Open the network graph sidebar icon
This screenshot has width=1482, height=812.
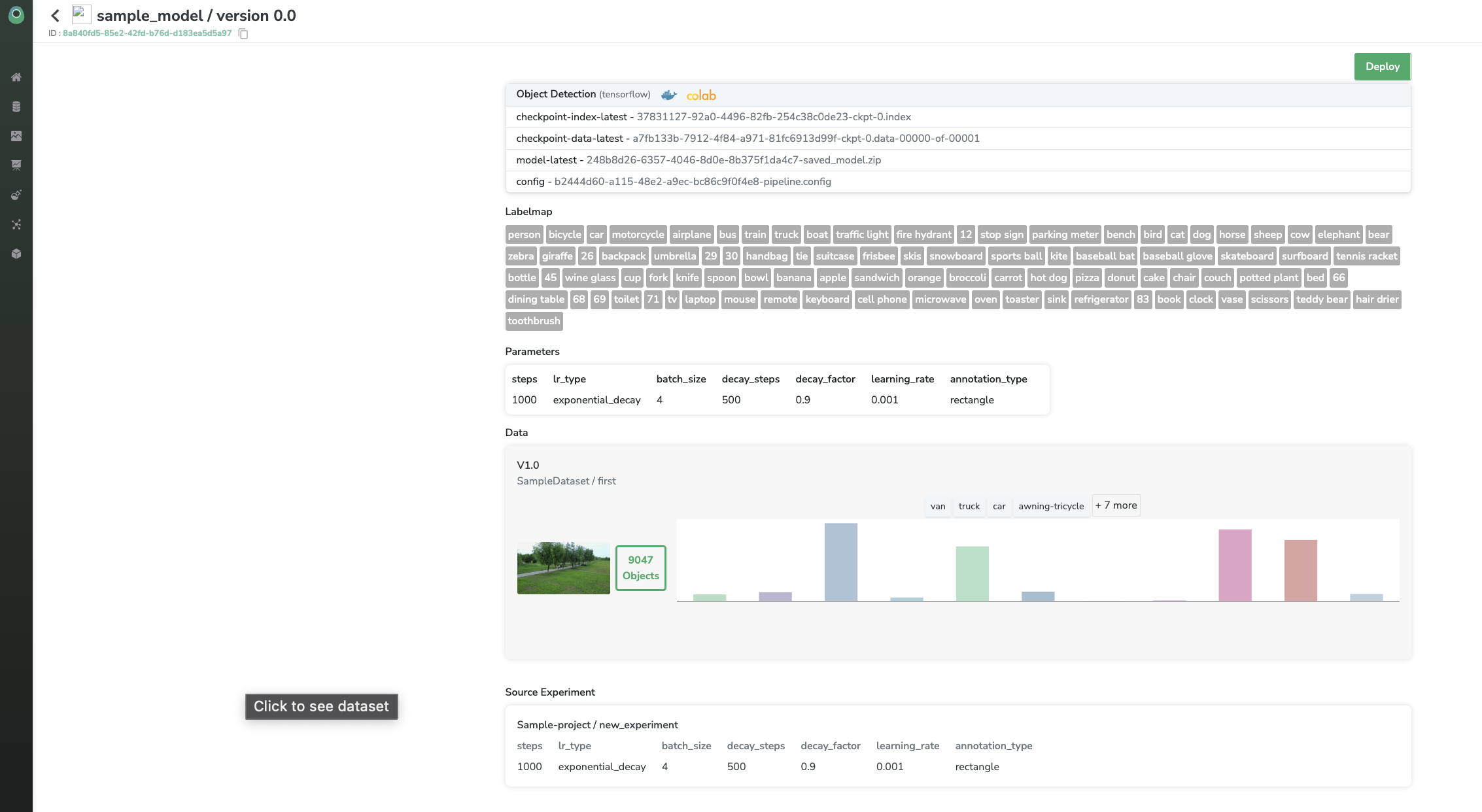tap(16, 224)
